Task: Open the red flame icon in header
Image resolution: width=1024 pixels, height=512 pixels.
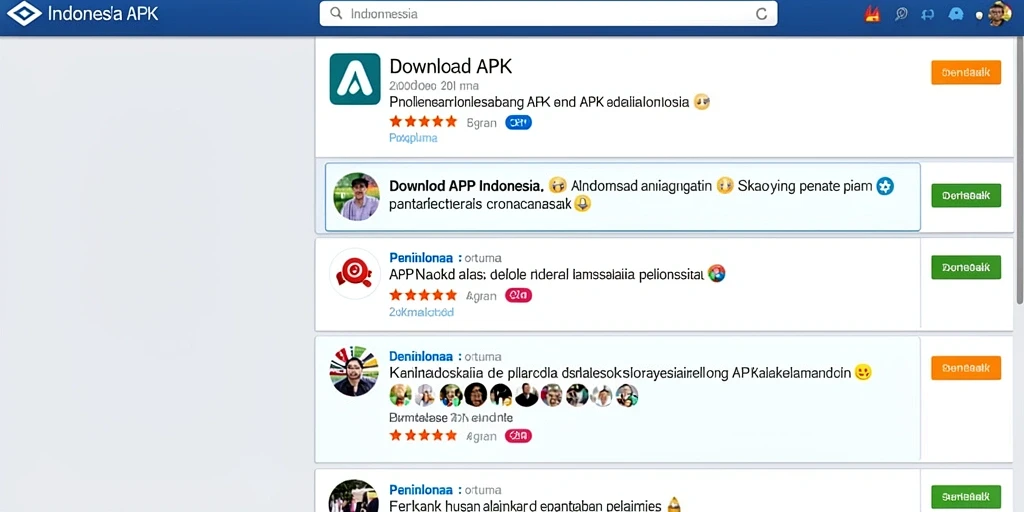Action: (x=872, y=14)
